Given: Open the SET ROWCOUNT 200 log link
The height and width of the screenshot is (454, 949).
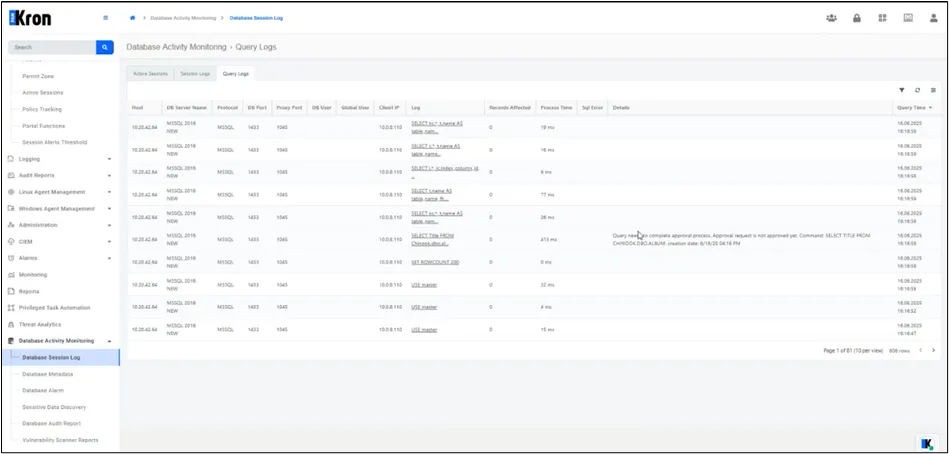Looking at the screenshot, I should click(x=433, y=262).
